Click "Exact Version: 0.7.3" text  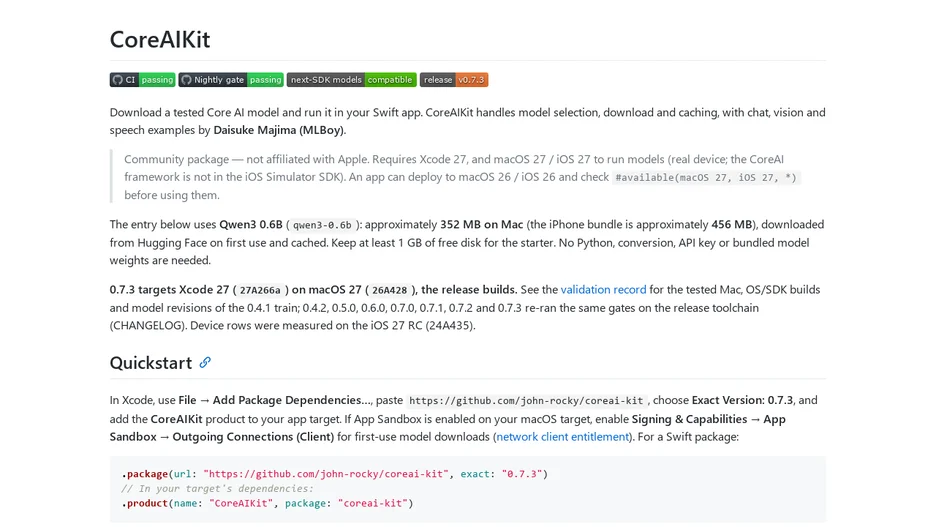(742, 400)
